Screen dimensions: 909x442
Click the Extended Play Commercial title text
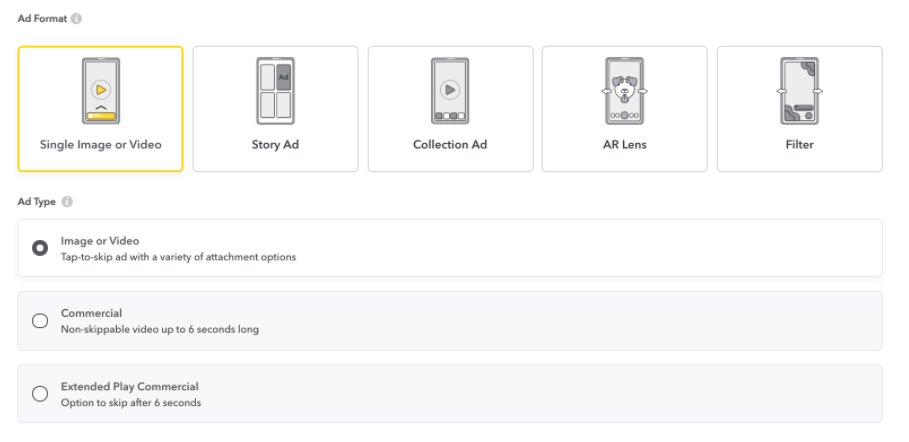coord(130,386)
